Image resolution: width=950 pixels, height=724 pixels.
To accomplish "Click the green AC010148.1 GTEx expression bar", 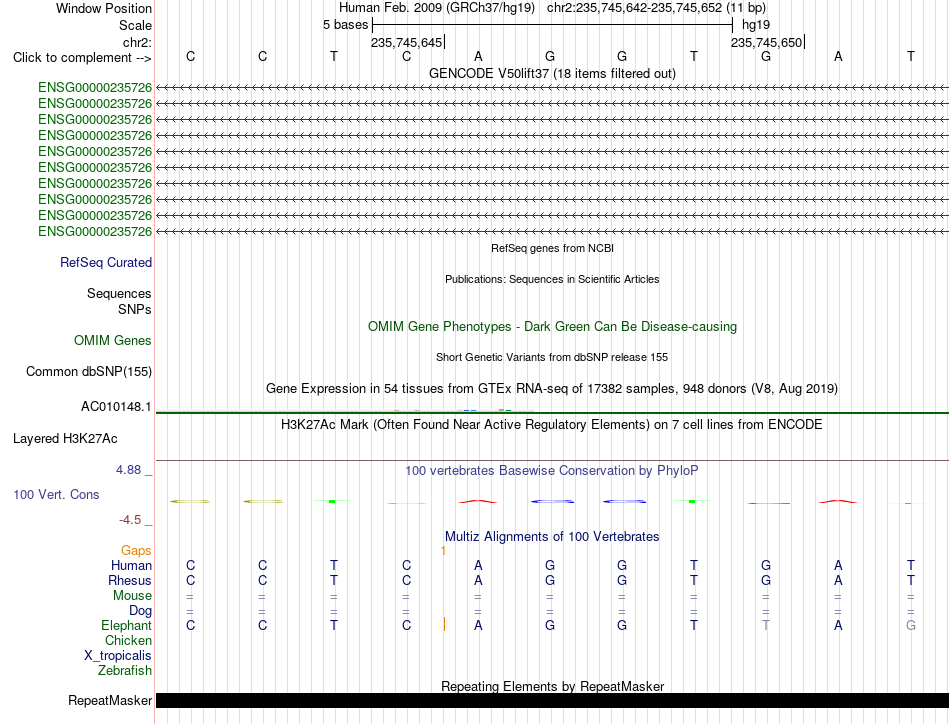I will (552, 413).
